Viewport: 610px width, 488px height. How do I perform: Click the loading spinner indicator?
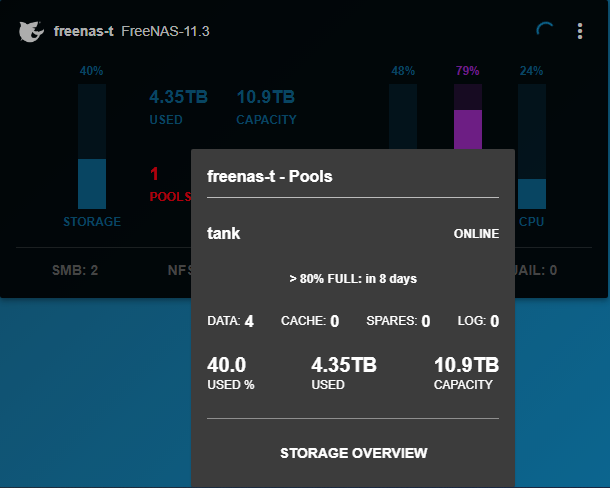coord(545,30)
